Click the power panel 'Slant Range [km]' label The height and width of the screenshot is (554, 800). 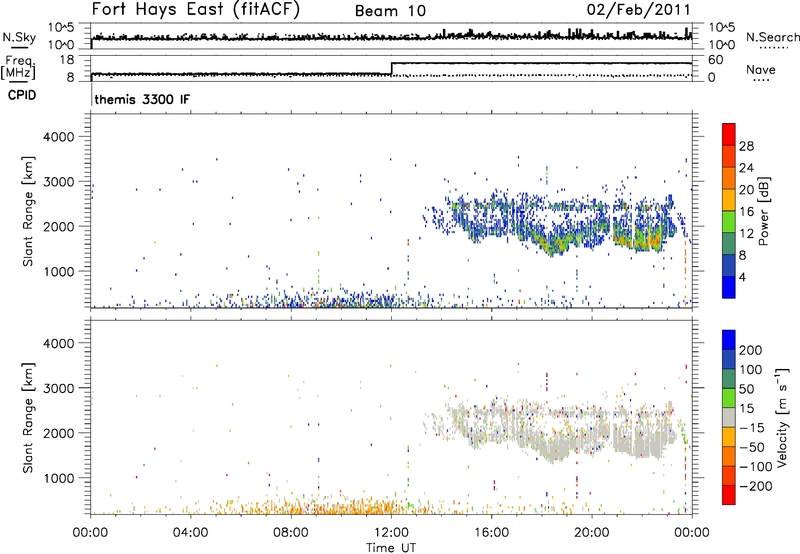click(x=29, y=211)
